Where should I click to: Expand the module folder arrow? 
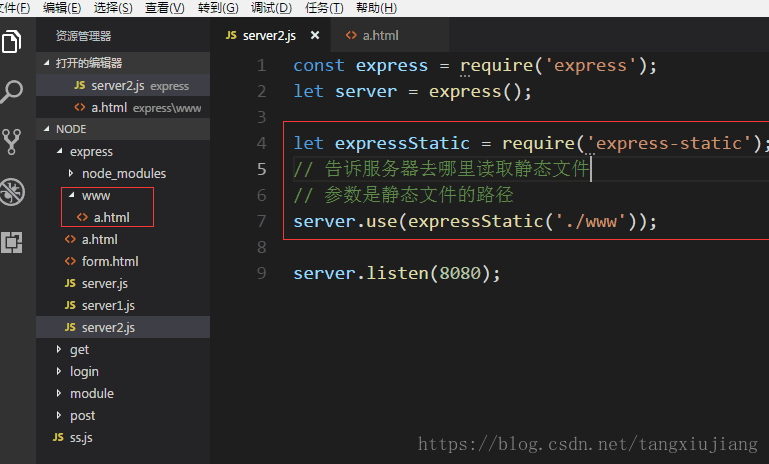[59, 393]
